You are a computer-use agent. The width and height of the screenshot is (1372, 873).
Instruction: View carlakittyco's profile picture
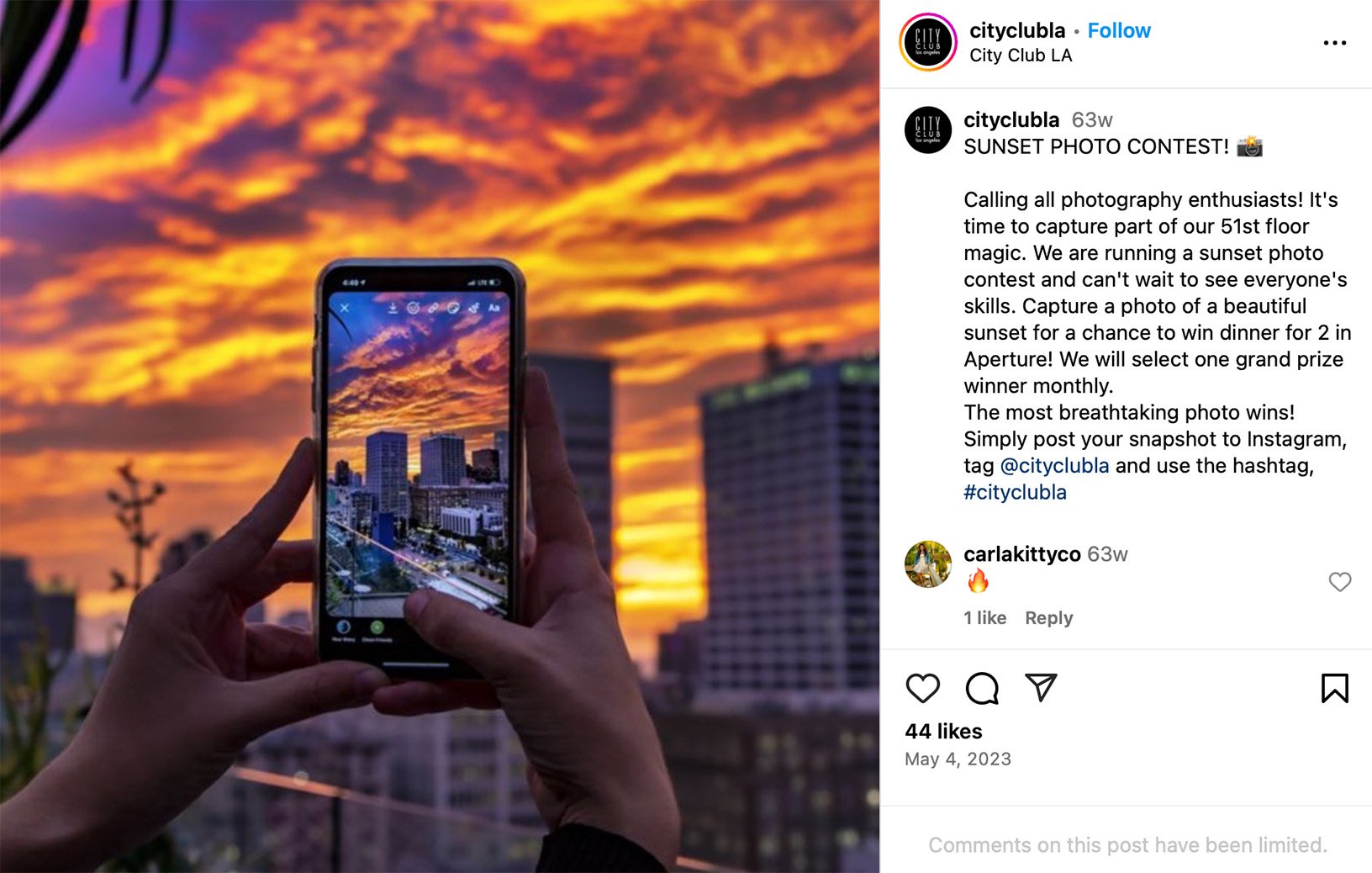click(x=927, y=564)
